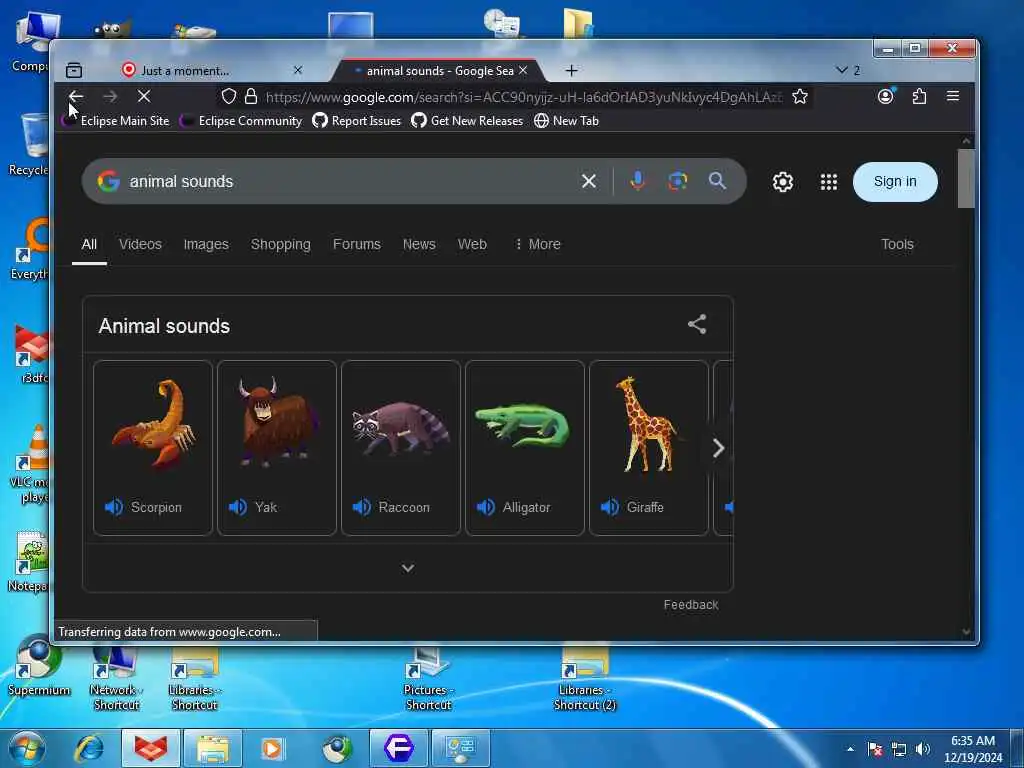Switch to Web results
This screenshot has height=768, width=1024.
(472, 244)
